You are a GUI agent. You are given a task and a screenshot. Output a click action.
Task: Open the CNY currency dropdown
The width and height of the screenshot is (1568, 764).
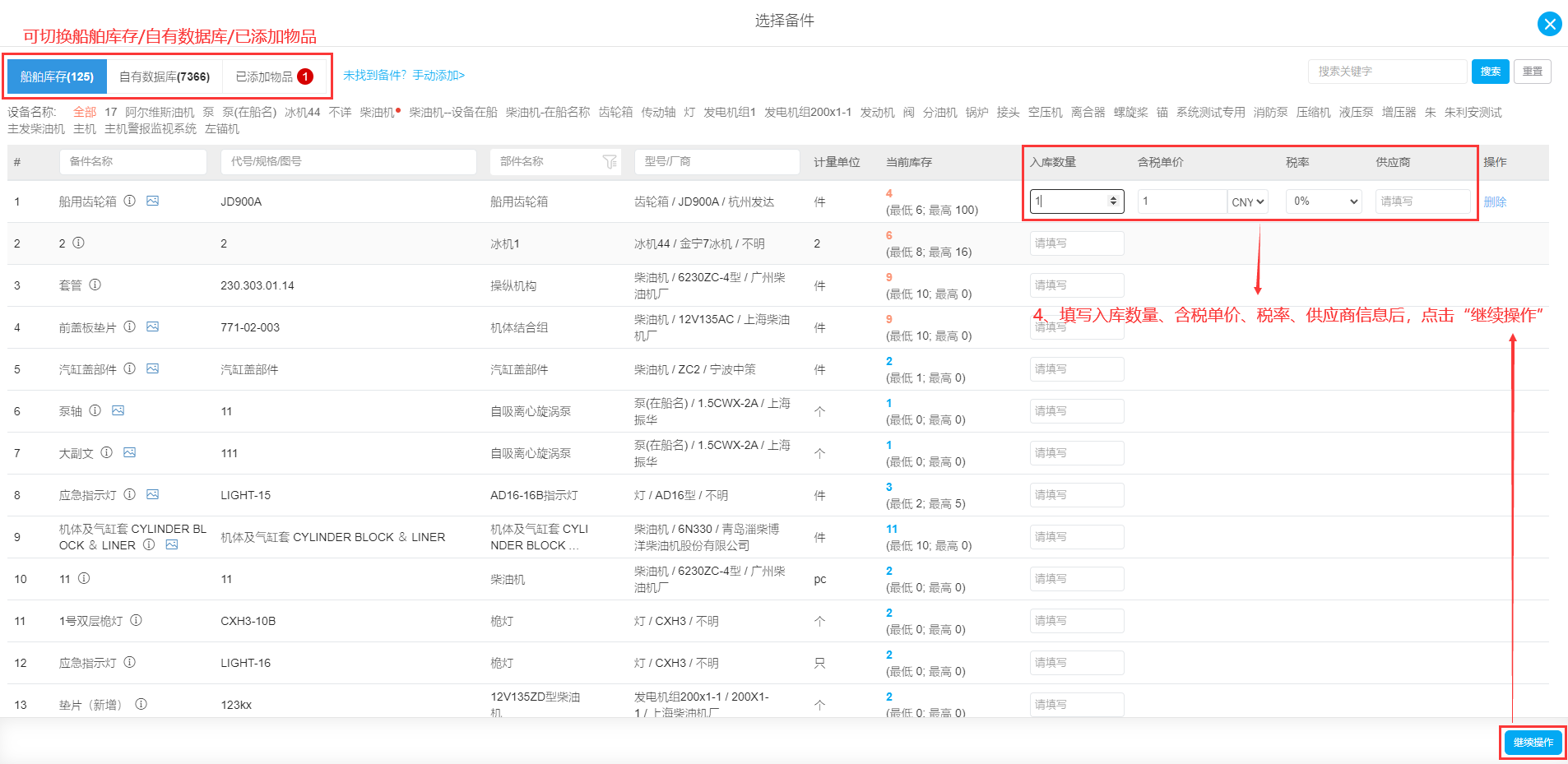point(1248,201)
